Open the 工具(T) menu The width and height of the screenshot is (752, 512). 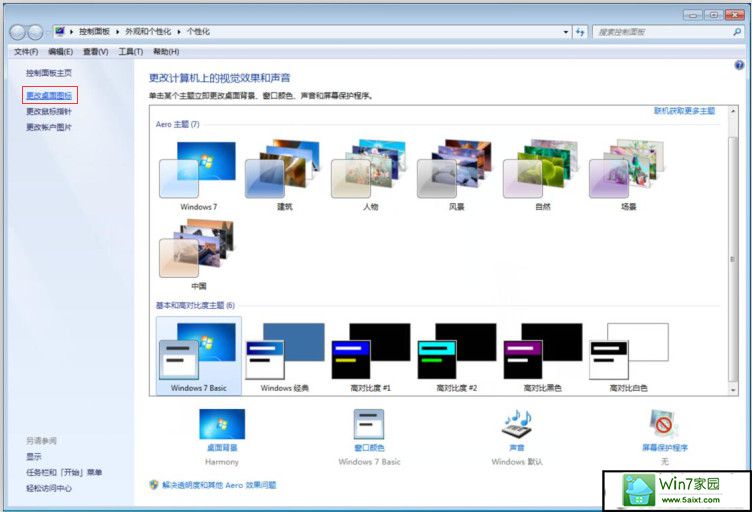tap(130, 51)
